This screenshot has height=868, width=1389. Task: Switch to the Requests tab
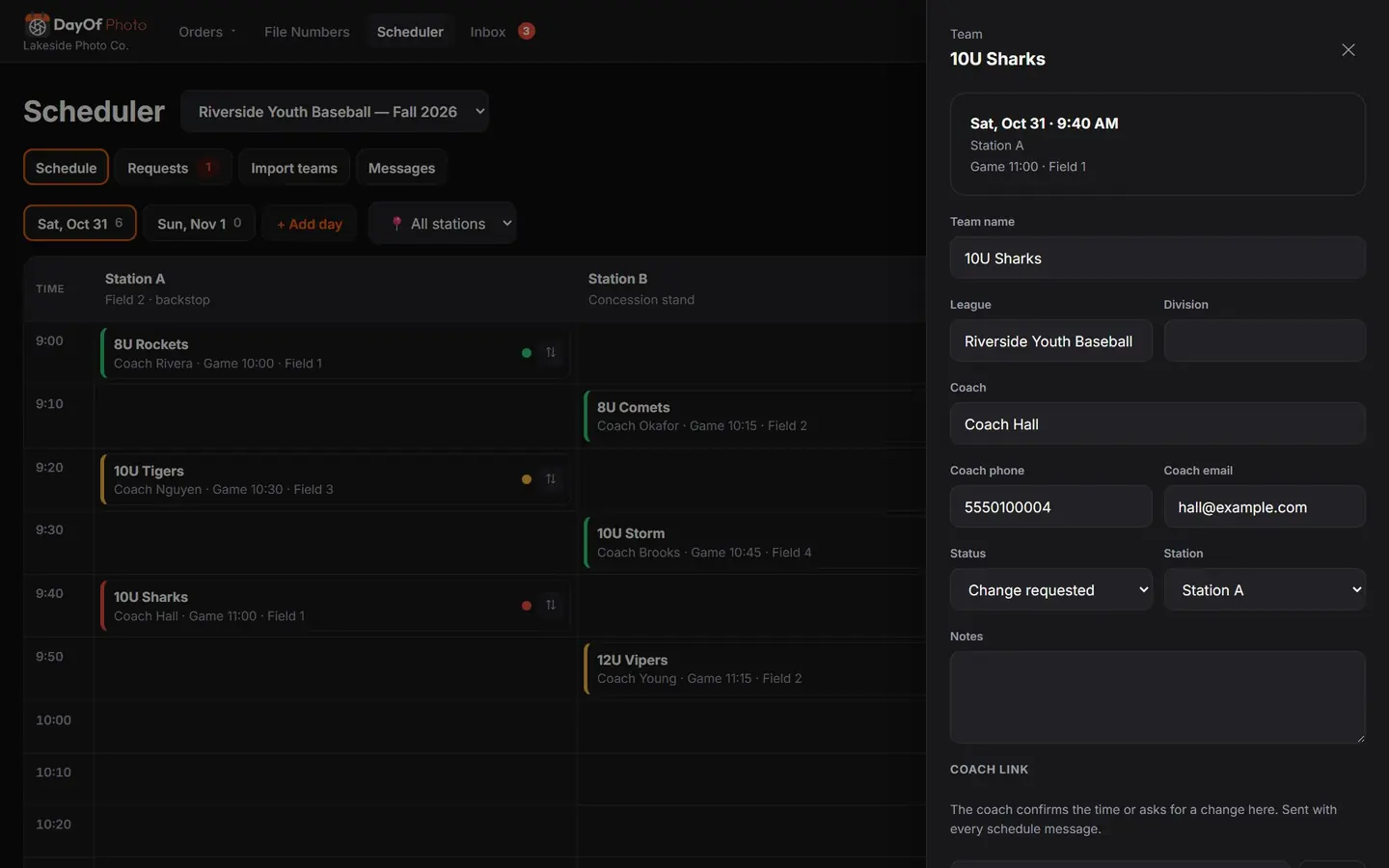coord(173,167)
